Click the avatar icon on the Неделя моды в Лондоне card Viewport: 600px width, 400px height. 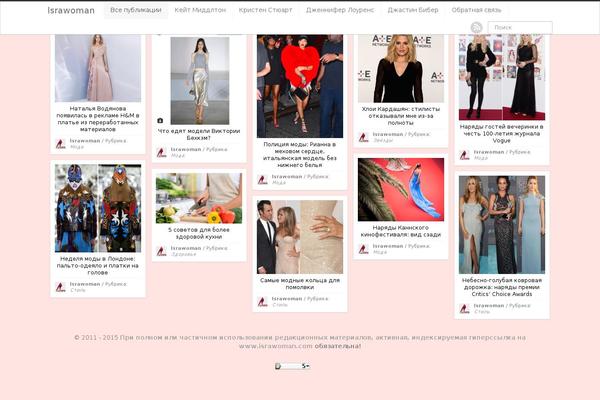point(60,287)
